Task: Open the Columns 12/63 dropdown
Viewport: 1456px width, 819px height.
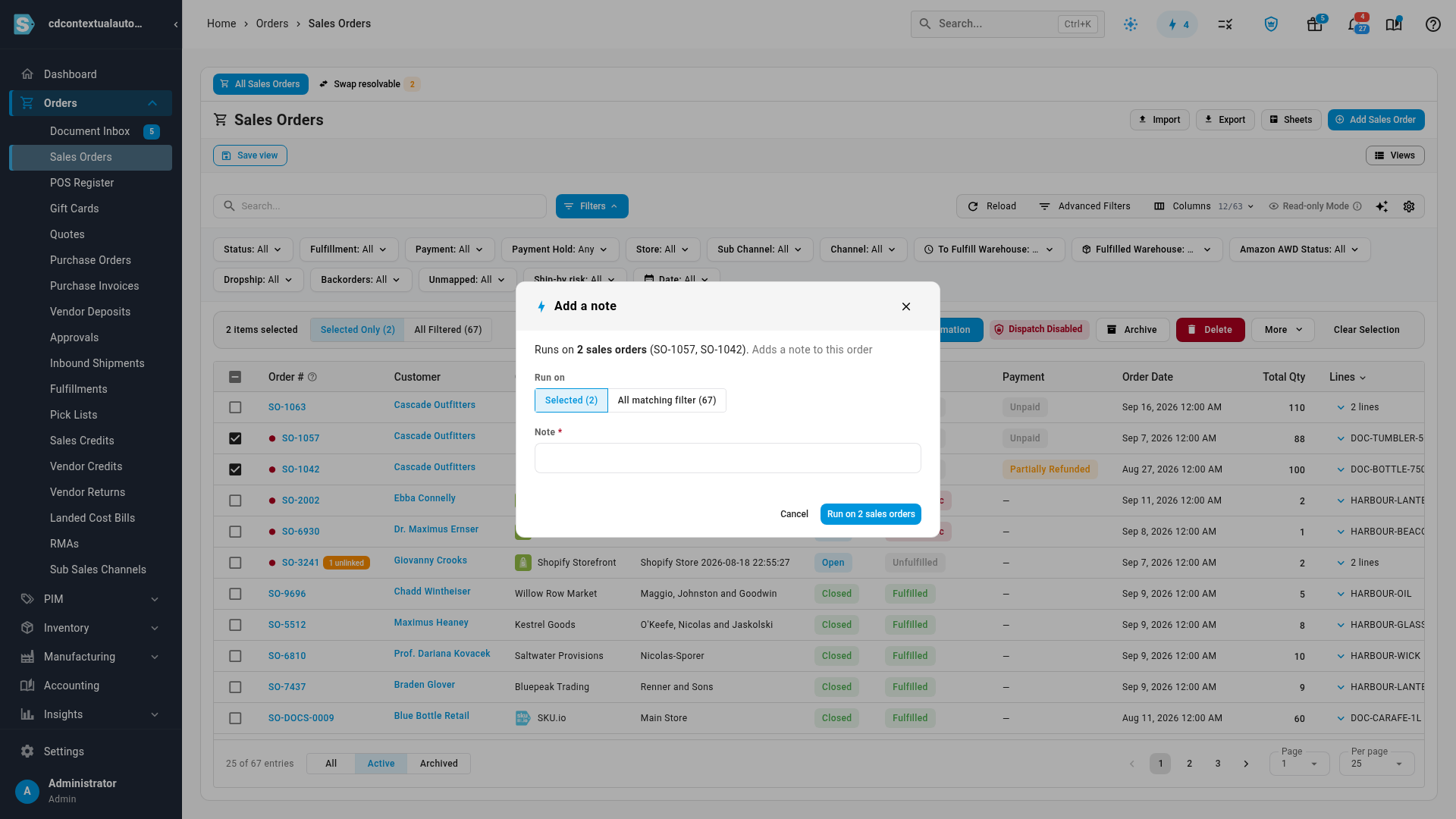Action: click(1203, 206)
